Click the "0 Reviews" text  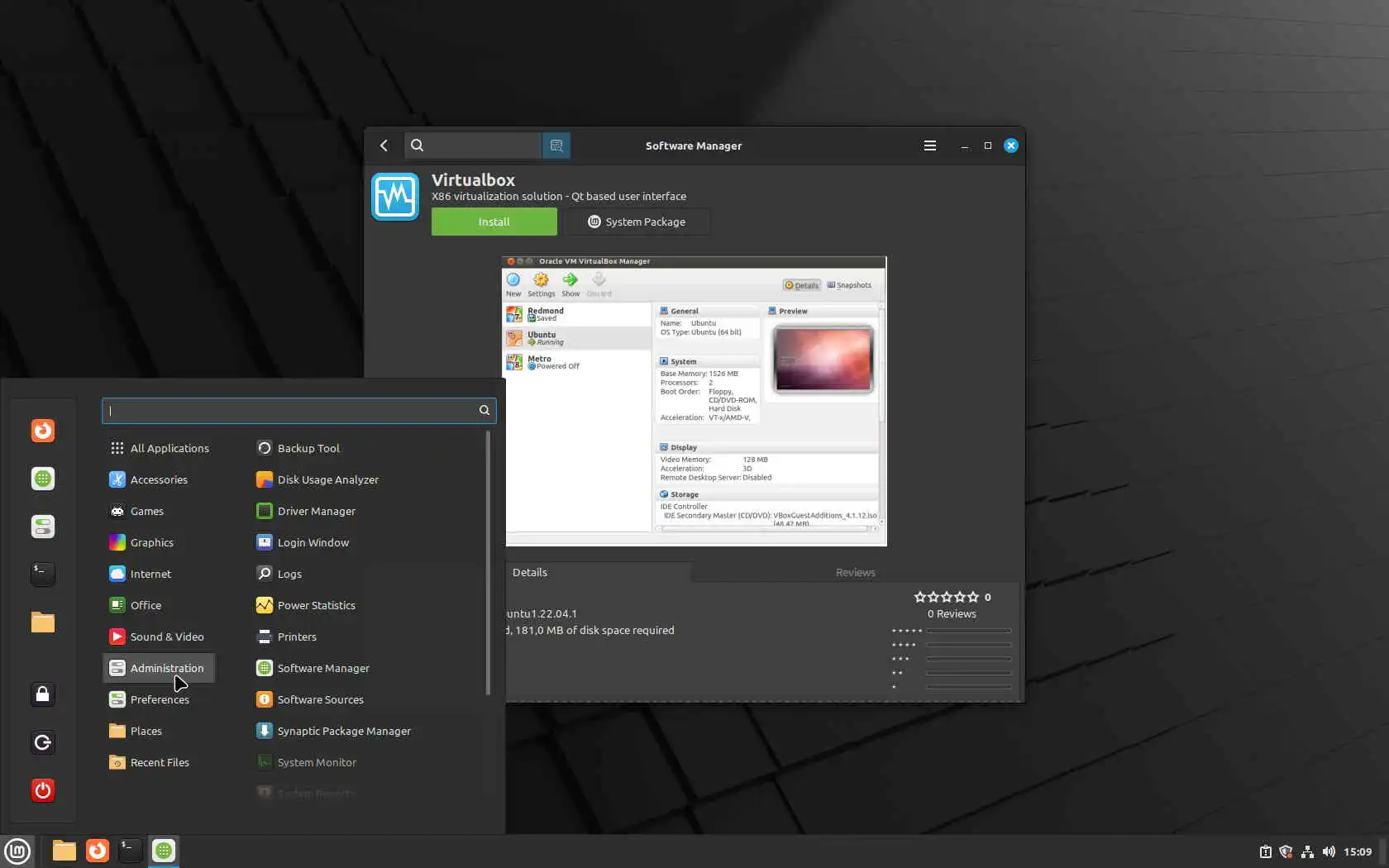pyautogui.click(x=952, y=613)
